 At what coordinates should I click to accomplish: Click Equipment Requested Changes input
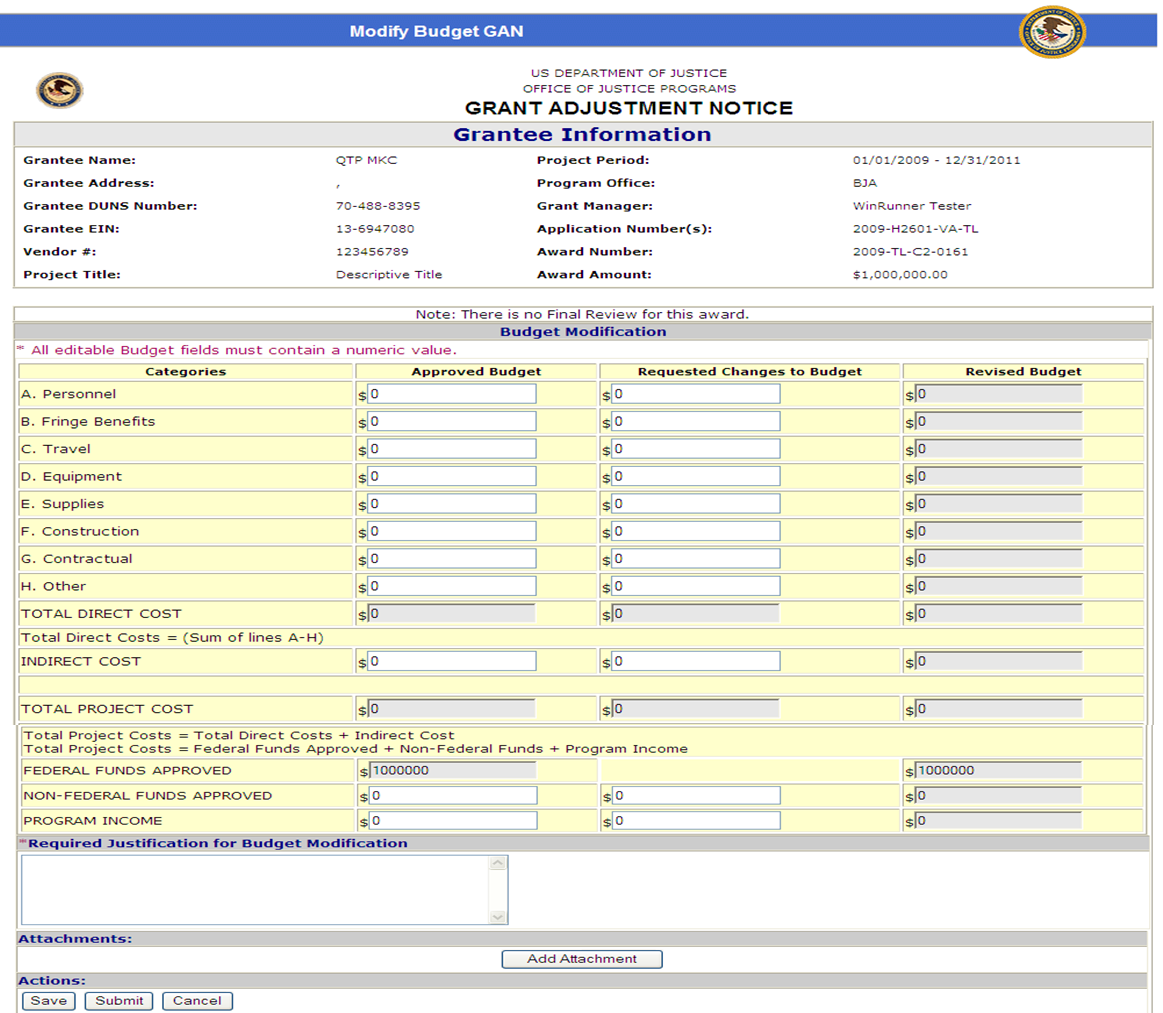click(696, 477)
